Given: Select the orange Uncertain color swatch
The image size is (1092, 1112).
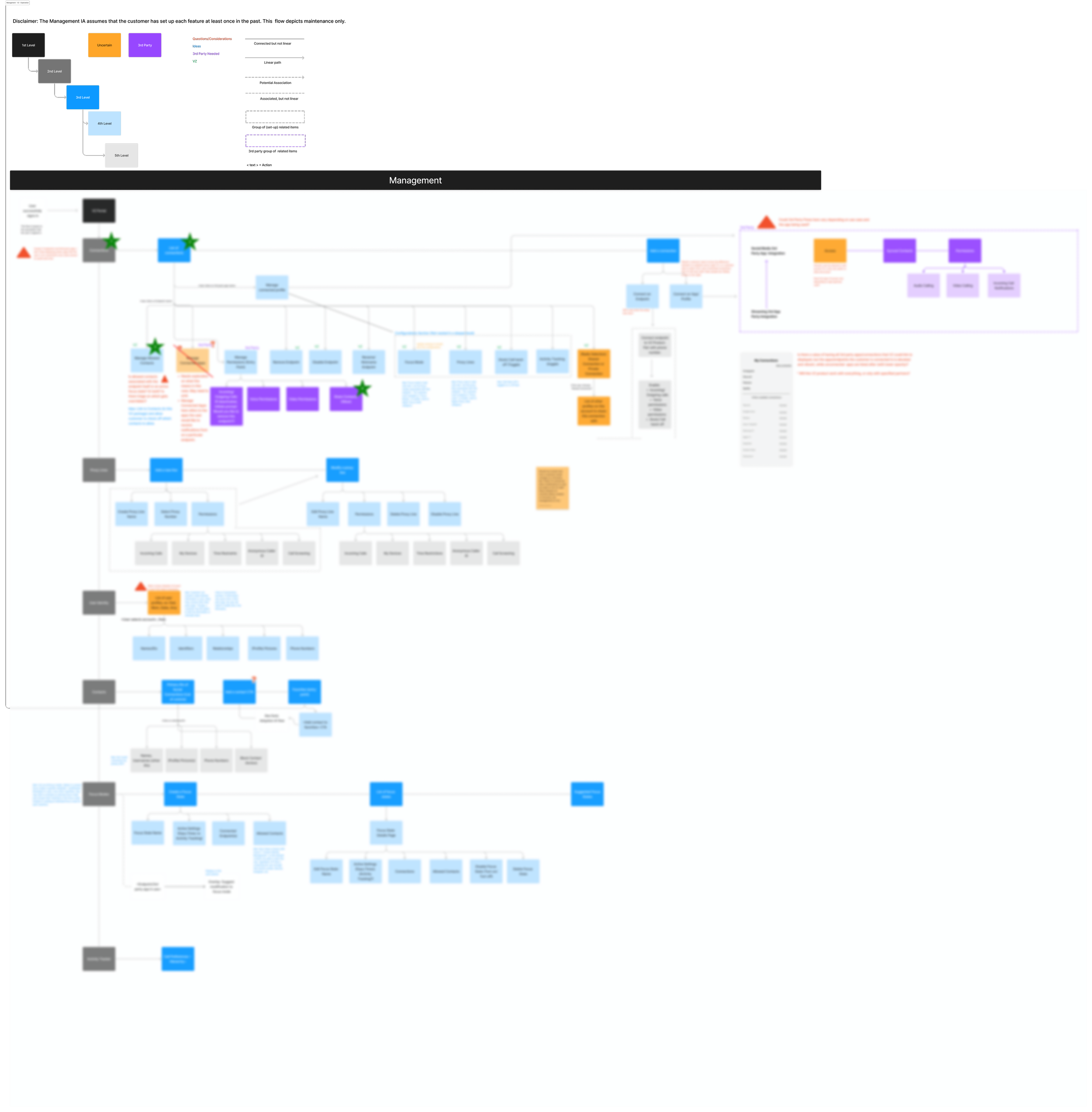Looking at the screenshot, I should pos(104,45).
